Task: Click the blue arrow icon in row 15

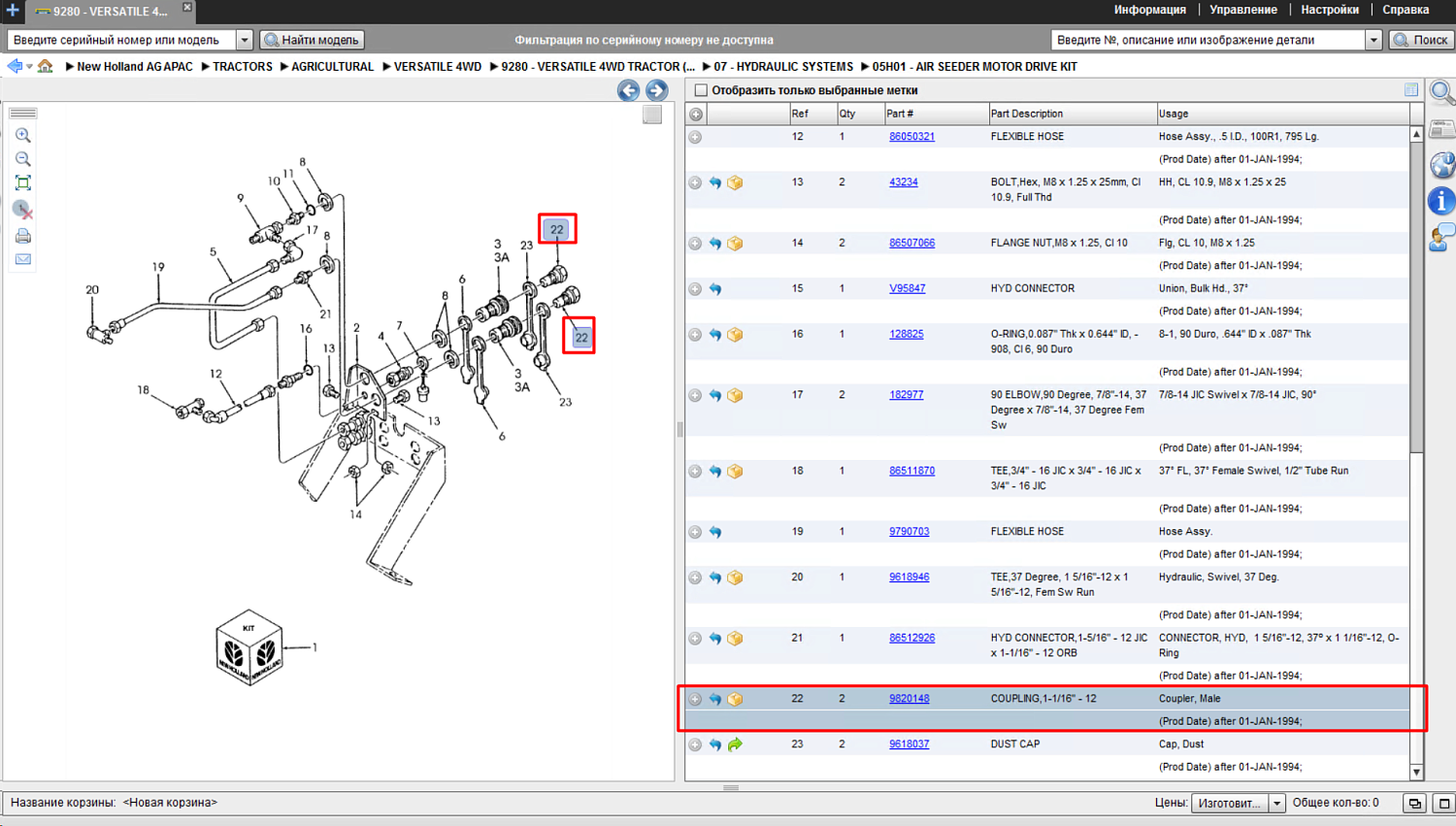Action: 715,289
